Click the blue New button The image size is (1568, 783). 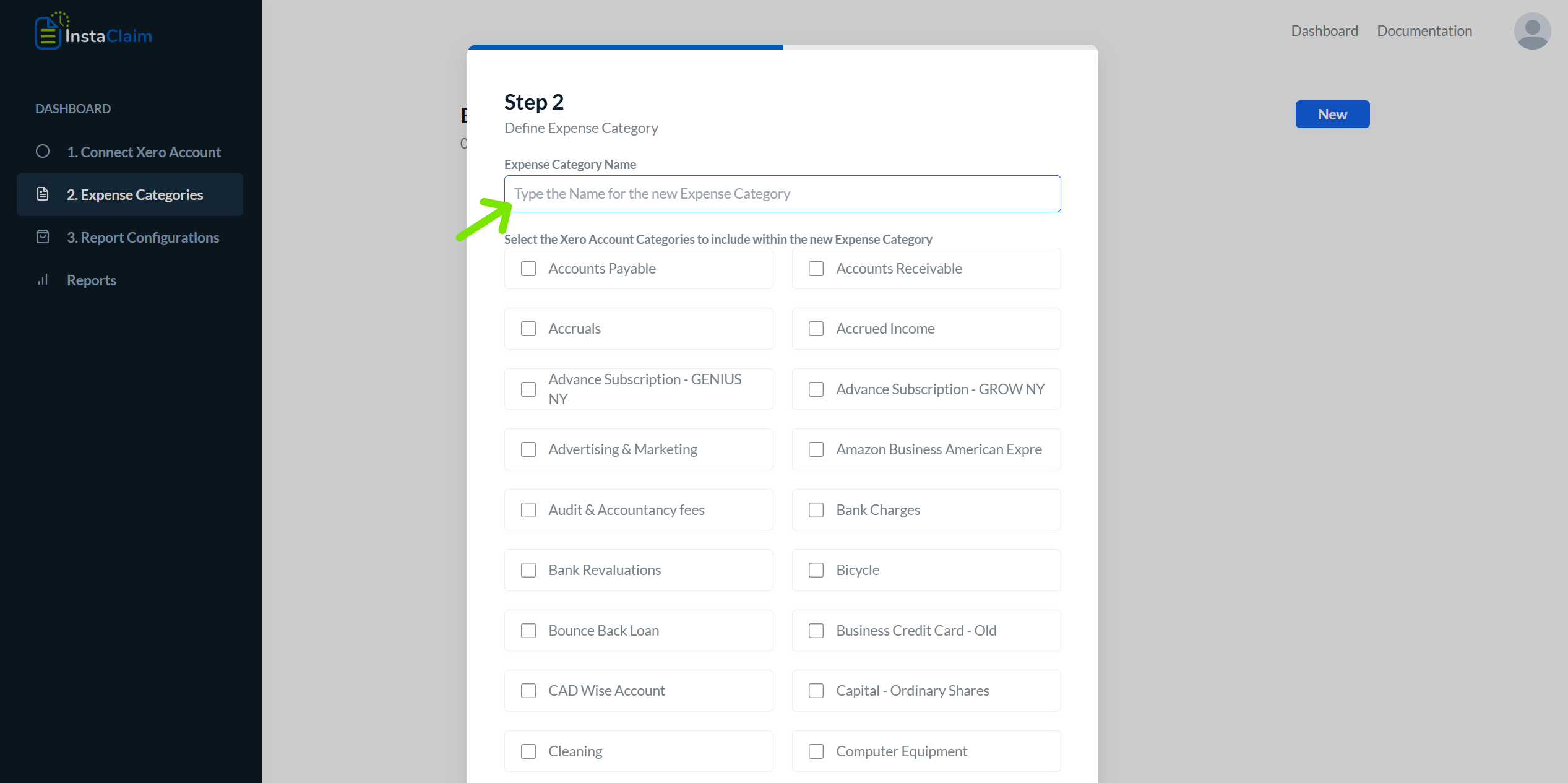click(x=1332, y=115)
